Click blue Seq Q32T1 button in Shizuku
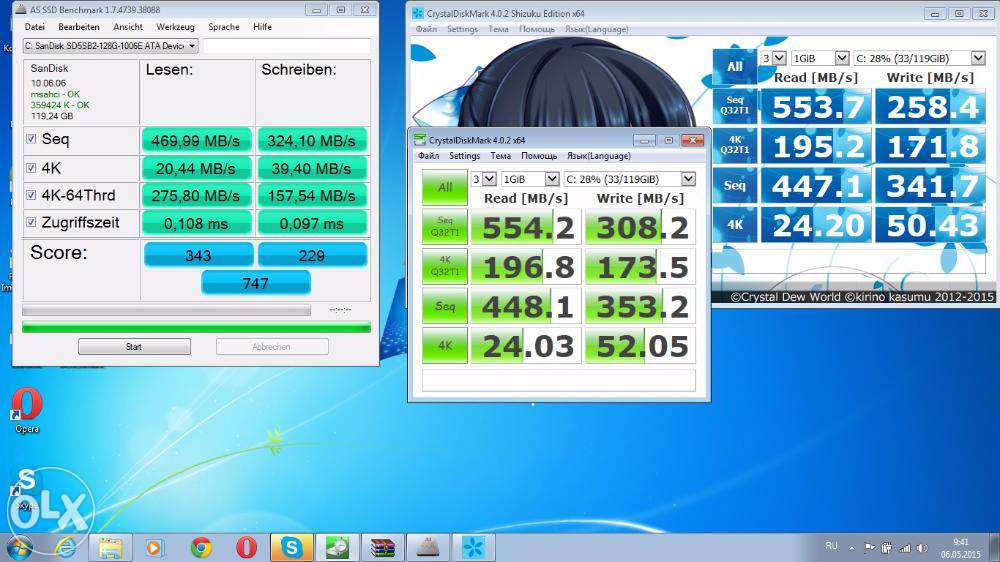The width and height of the screenshot is (1000, 562). point(735,105)
